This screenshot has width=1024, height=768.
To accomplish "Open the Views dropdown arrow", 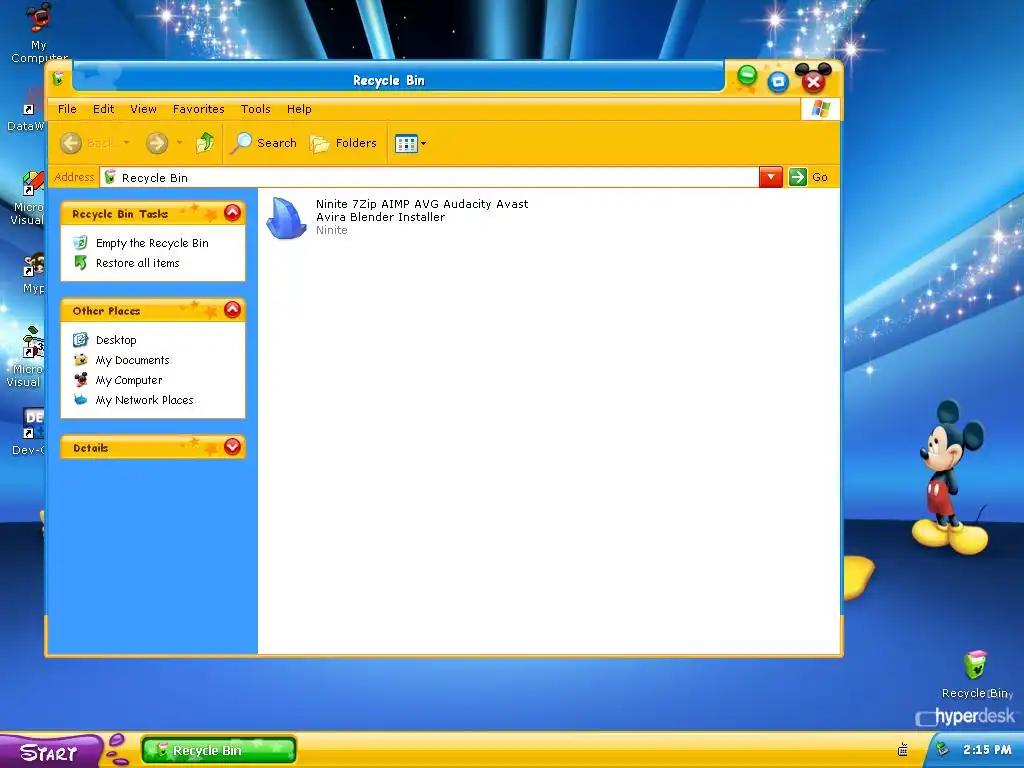I will coord(424,144).
